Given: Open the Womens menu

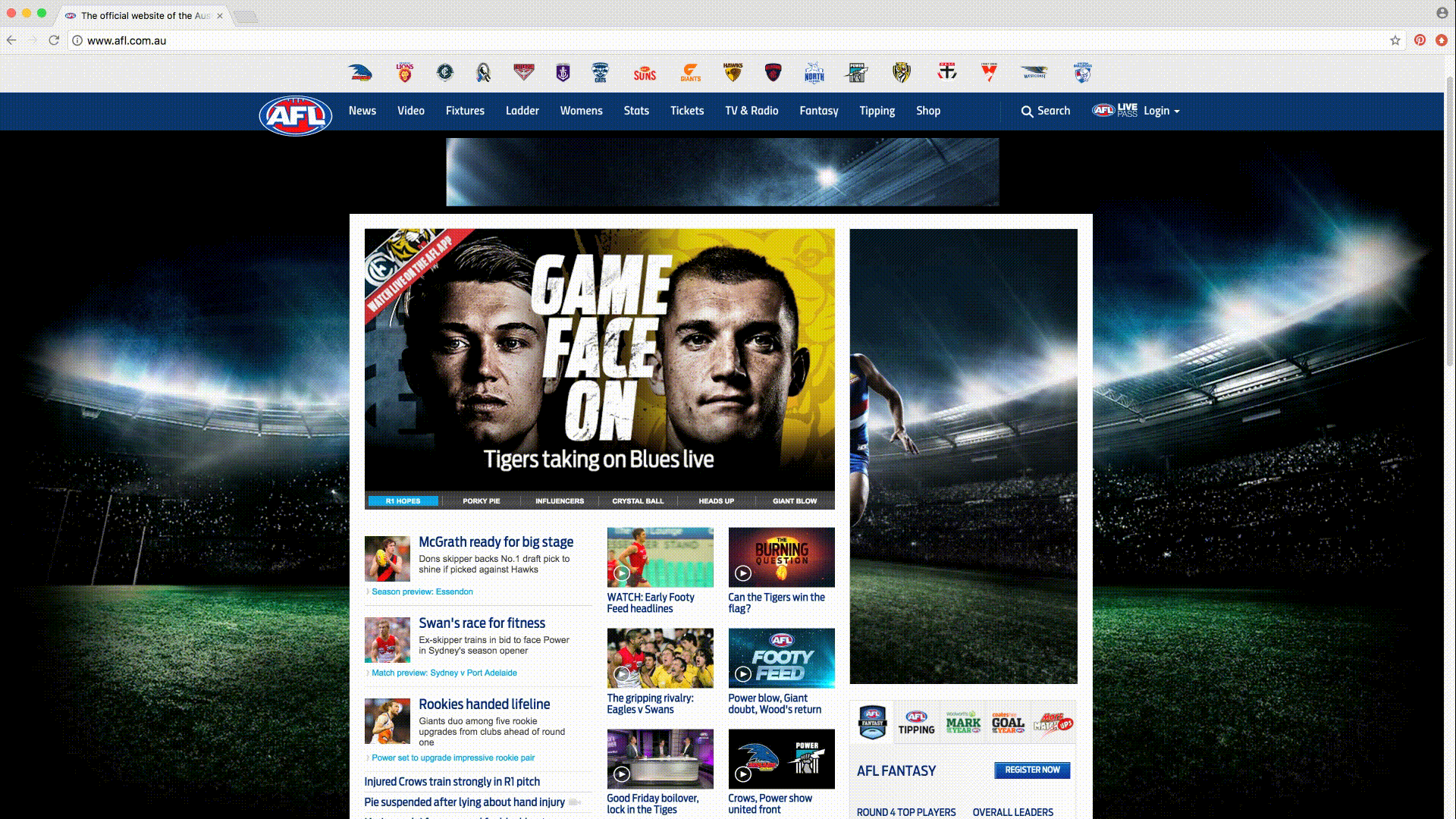Looking at the screenshot, I should click(x=581, y=111).
